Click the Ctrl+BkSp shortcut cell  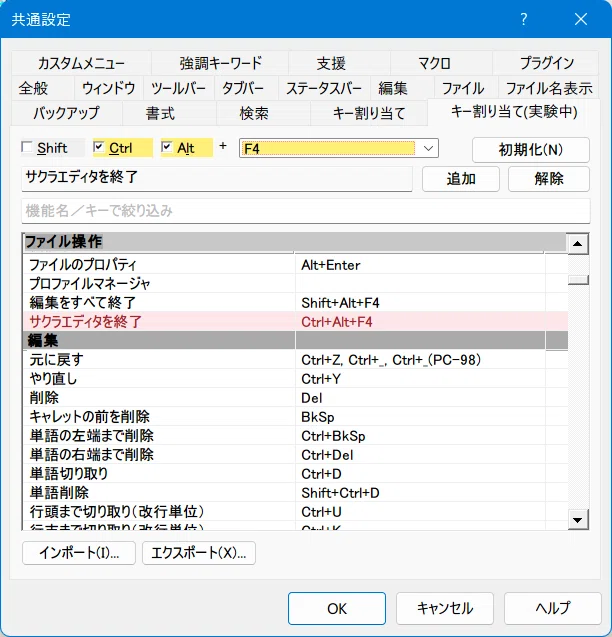pyautogui.click(x=420, y=436)
